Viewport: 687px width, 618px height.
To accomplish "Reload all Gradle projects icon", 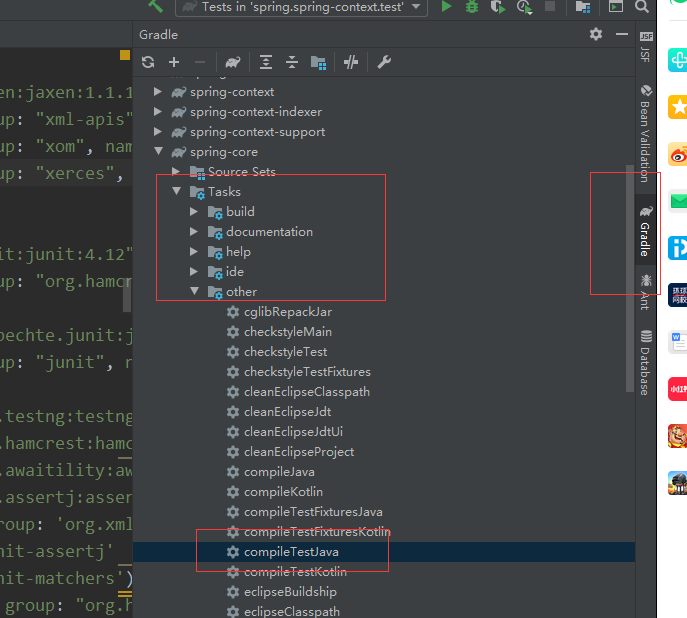I will point(148,62).
